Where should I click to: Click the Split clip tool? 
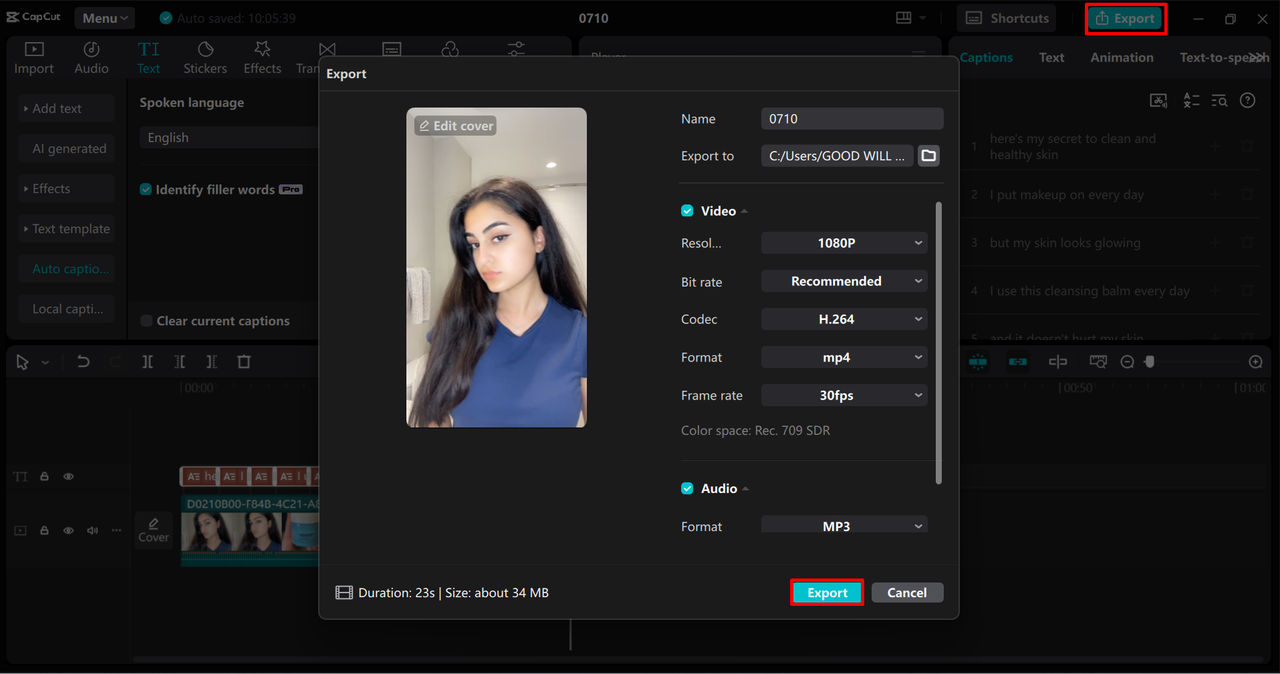(147, 362)
